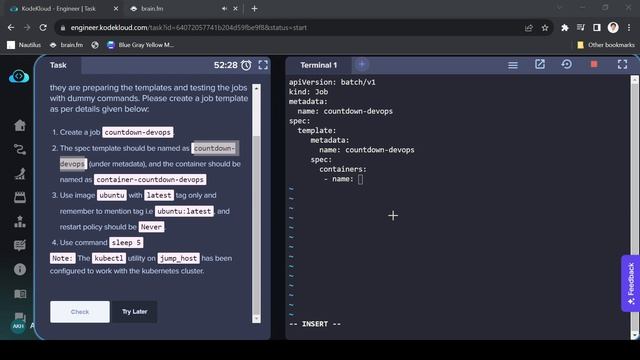
Task: Switch to the KodeKloud Engineer browser tab
Action: click(62, 8)
